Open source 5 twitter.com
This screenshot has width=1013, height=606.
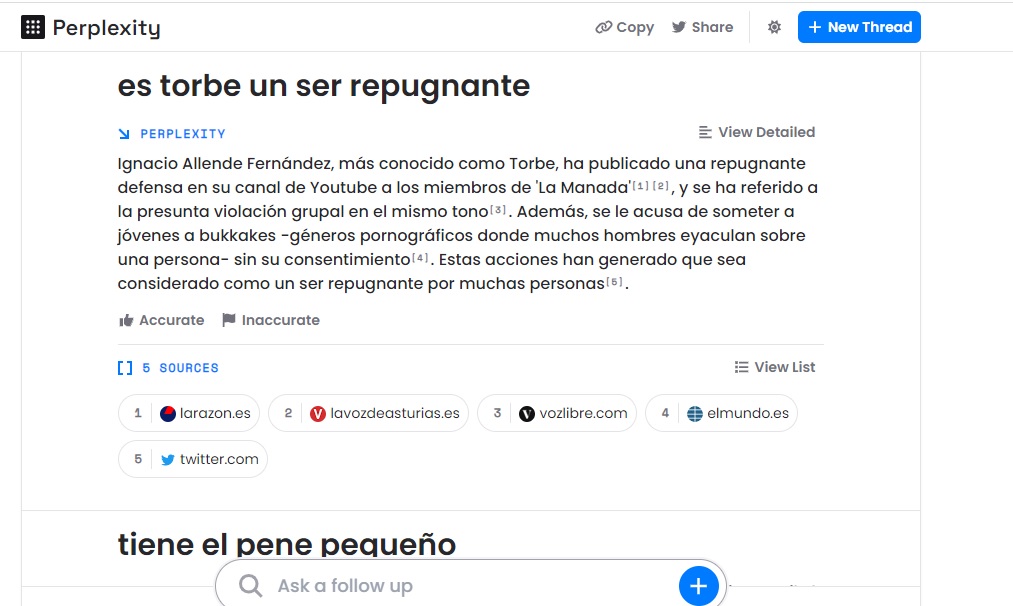point(193,459)
